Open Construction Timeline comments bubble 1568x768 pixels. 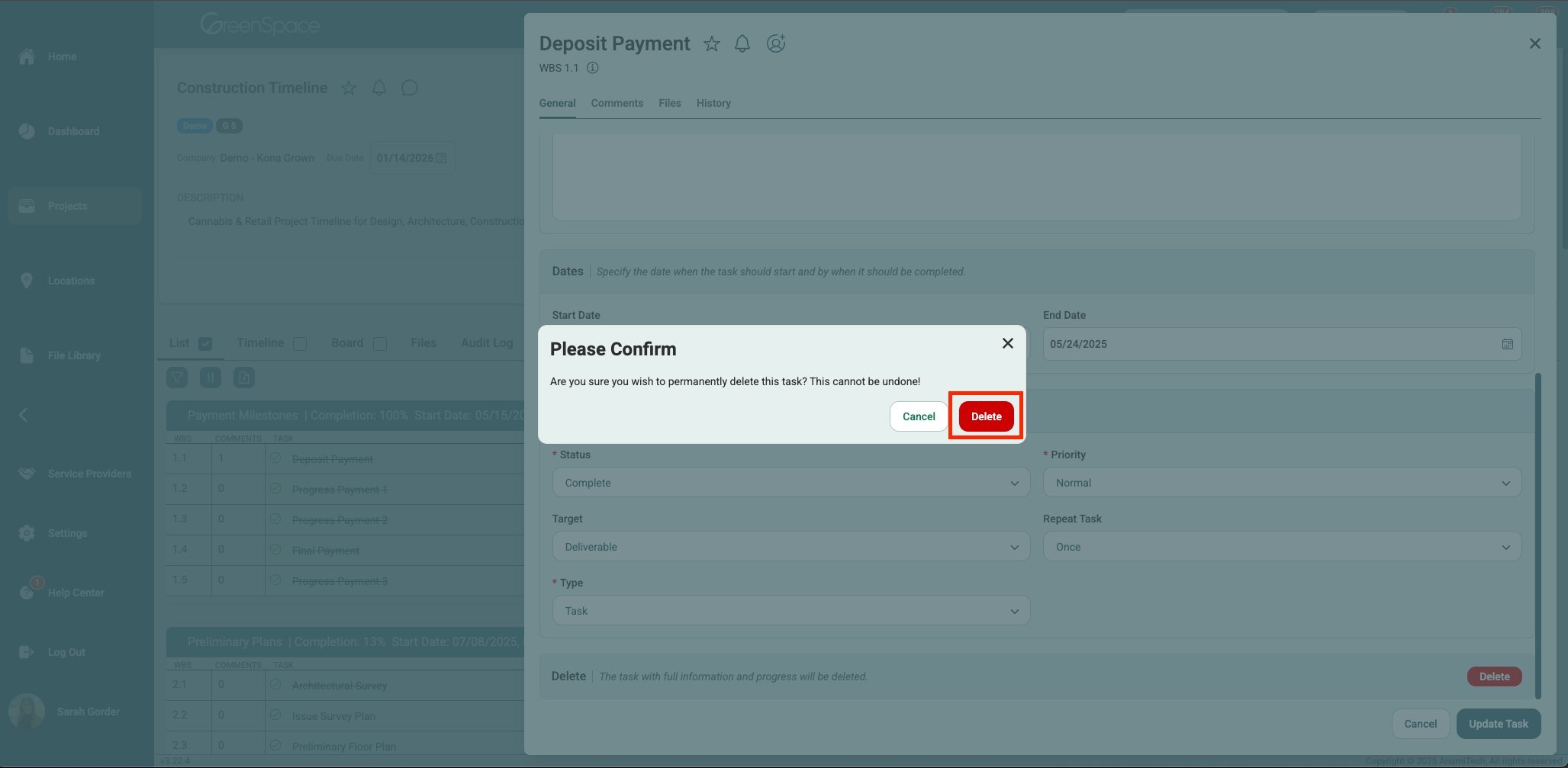point(410,88)
